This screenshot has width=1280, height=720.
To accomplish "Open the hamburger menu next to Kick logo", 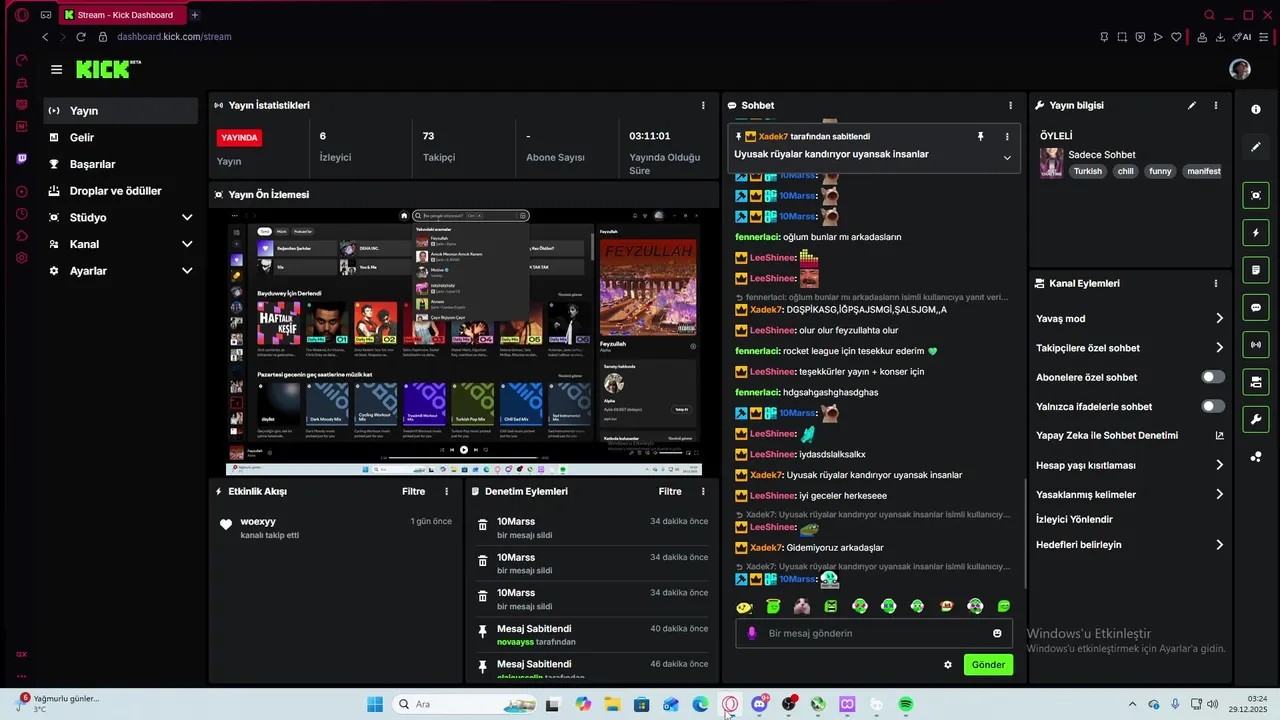I will point(56,69).
